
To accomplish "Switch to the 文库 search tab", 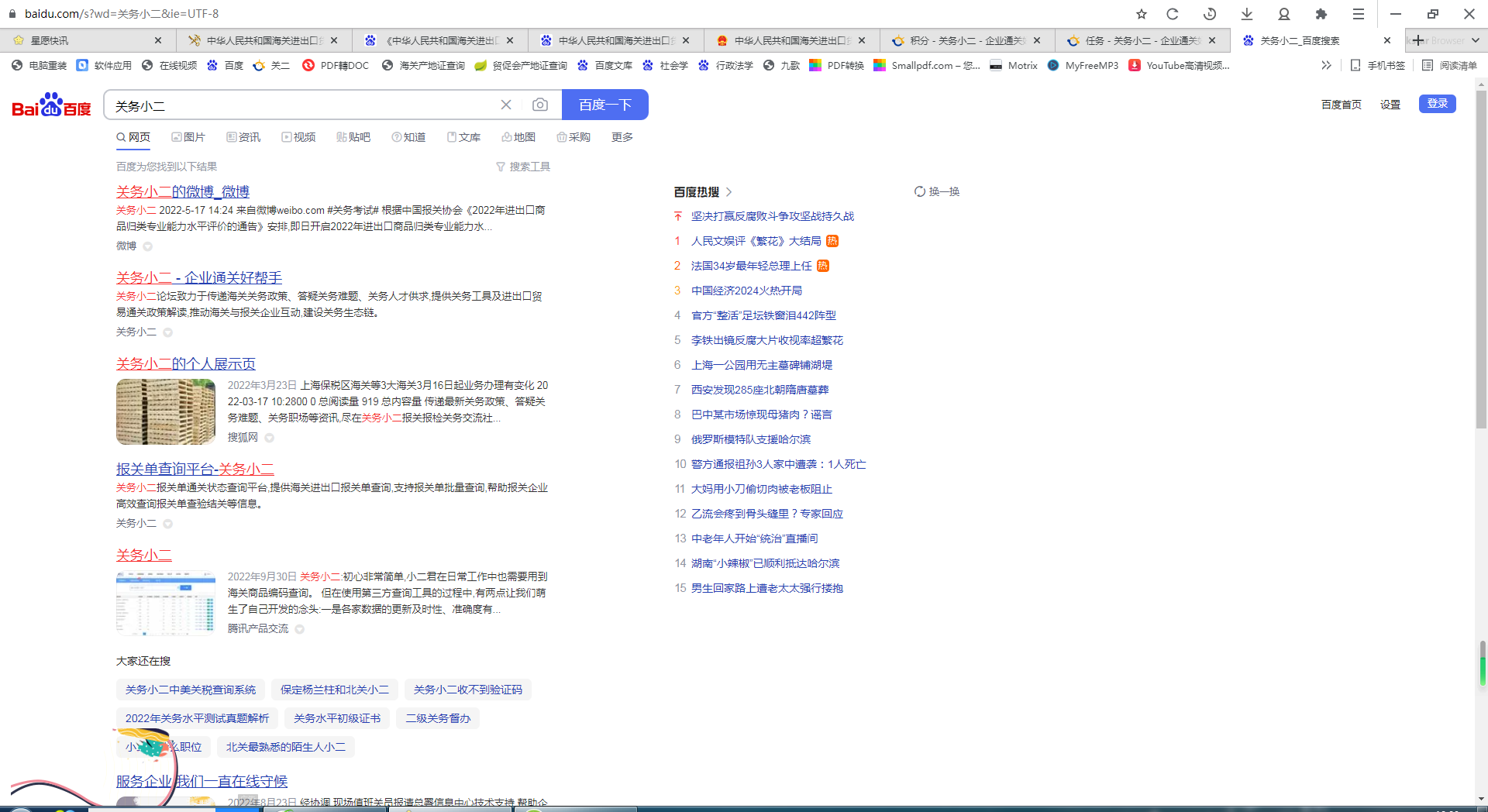I will [x=463, y=137].
